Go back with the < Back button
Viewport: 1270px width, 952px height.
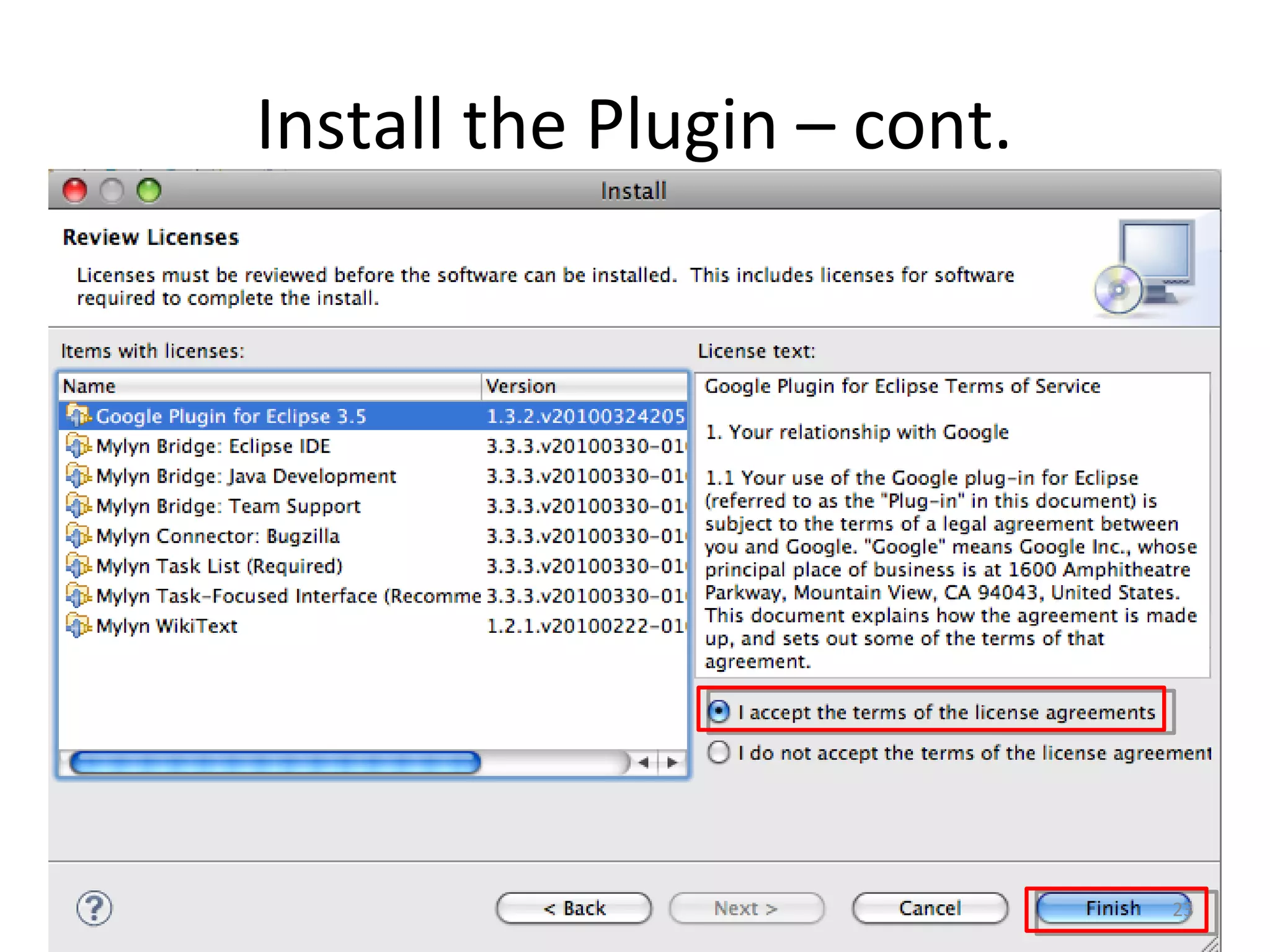(x=574, y=909)
